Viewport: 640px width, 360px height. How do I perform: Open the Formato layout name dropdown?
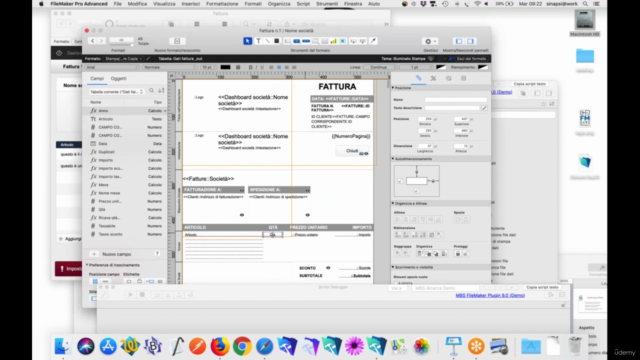[123, 59]
